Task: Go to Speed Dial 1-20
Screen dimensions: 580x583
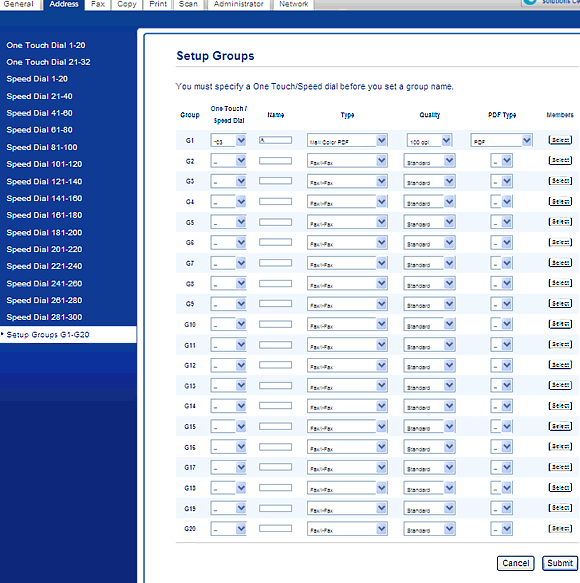Action: [37, 79]
